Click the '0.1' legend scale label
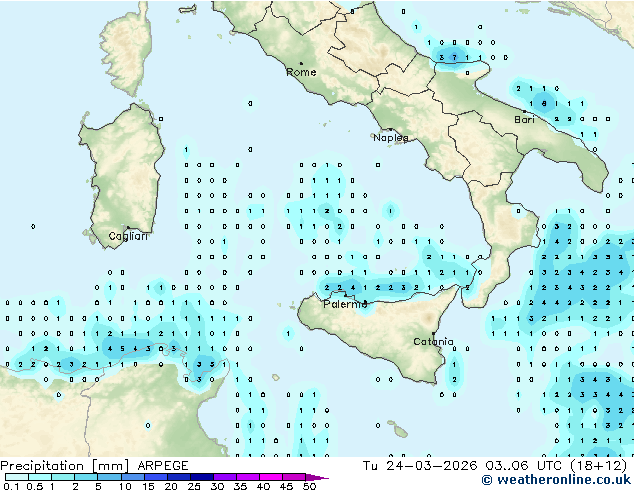Viewport: 634px width, 490px height. [11, 486]
